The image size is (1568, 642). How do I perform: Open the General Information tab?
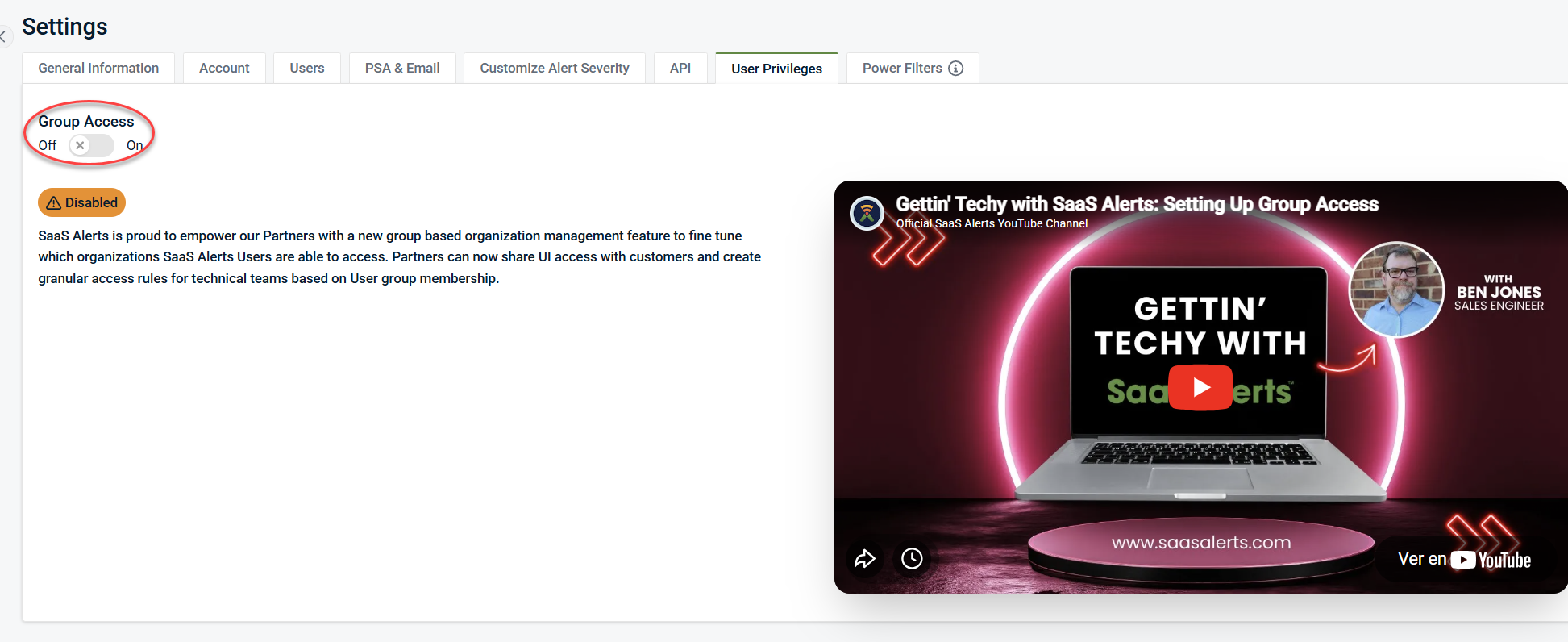coord(98,69)
